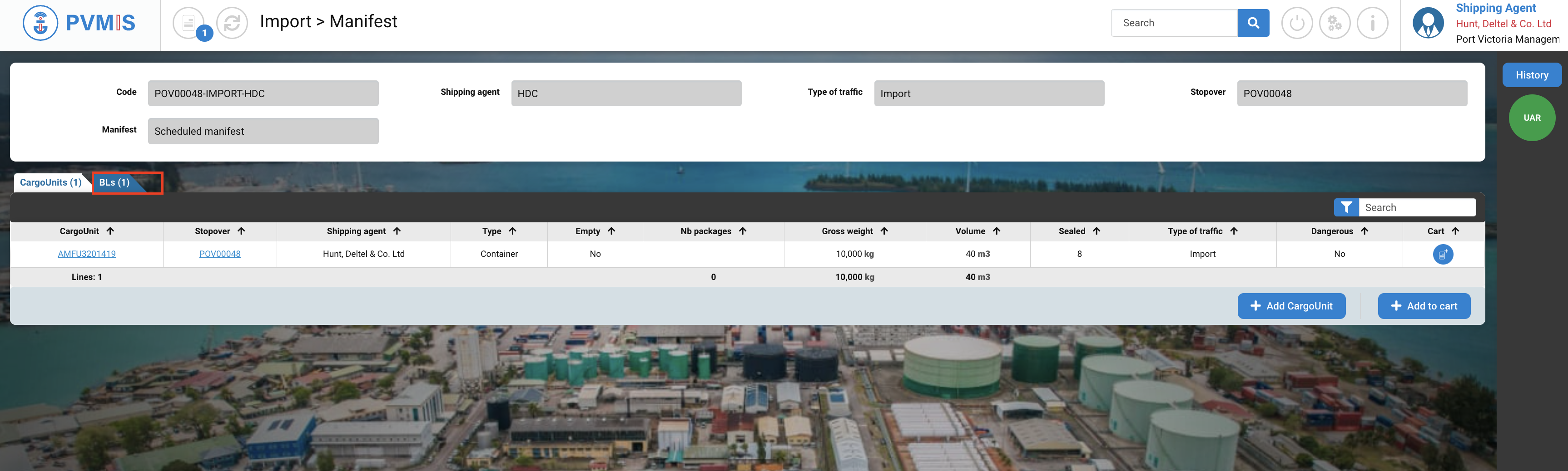1568x471 pixels.
Task: Switch to the CargoUnits (1) tab
Action: coord(50,182)
